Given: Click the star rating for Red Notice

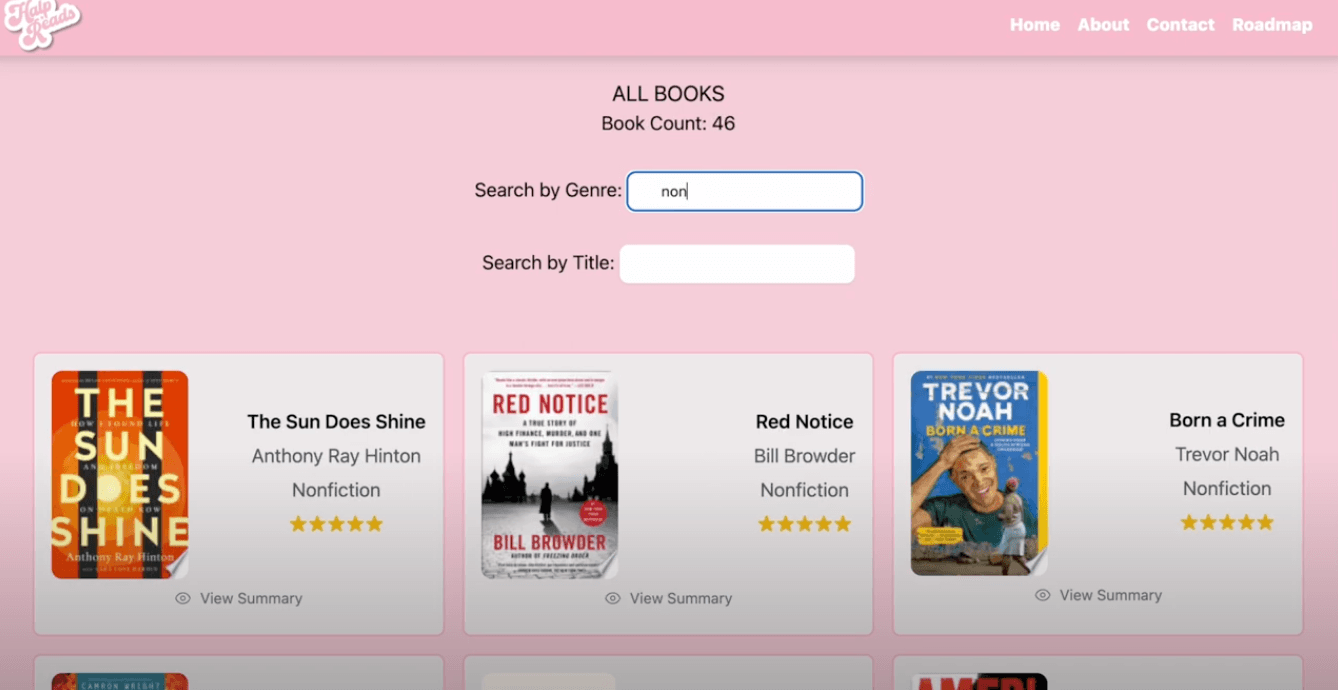Looking at the screenshot, I should click(x=804, y=524).
